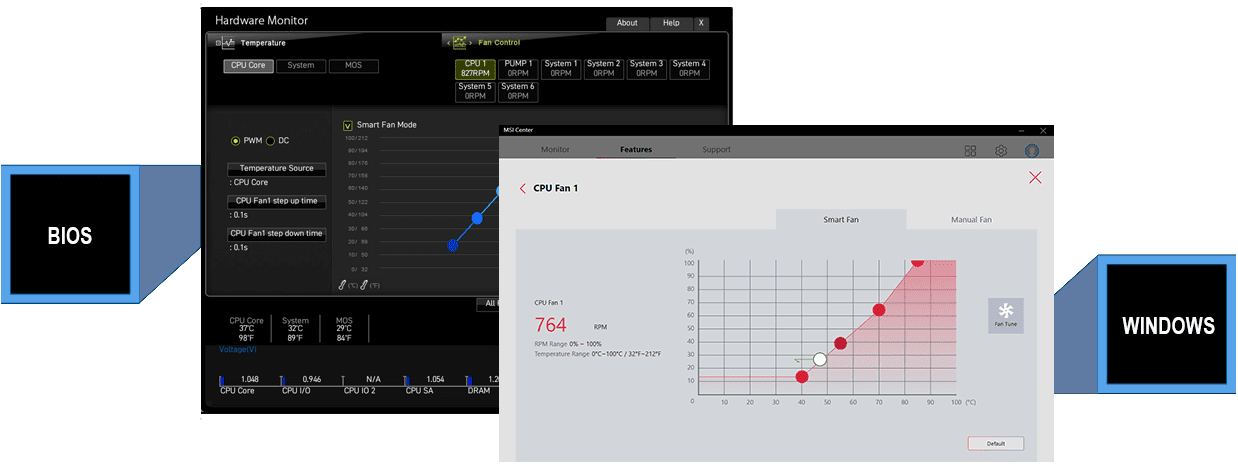This screenshot has width=1238, height=476.
Task: Open MSI Center settings gear
Action: click(1000, 150)
